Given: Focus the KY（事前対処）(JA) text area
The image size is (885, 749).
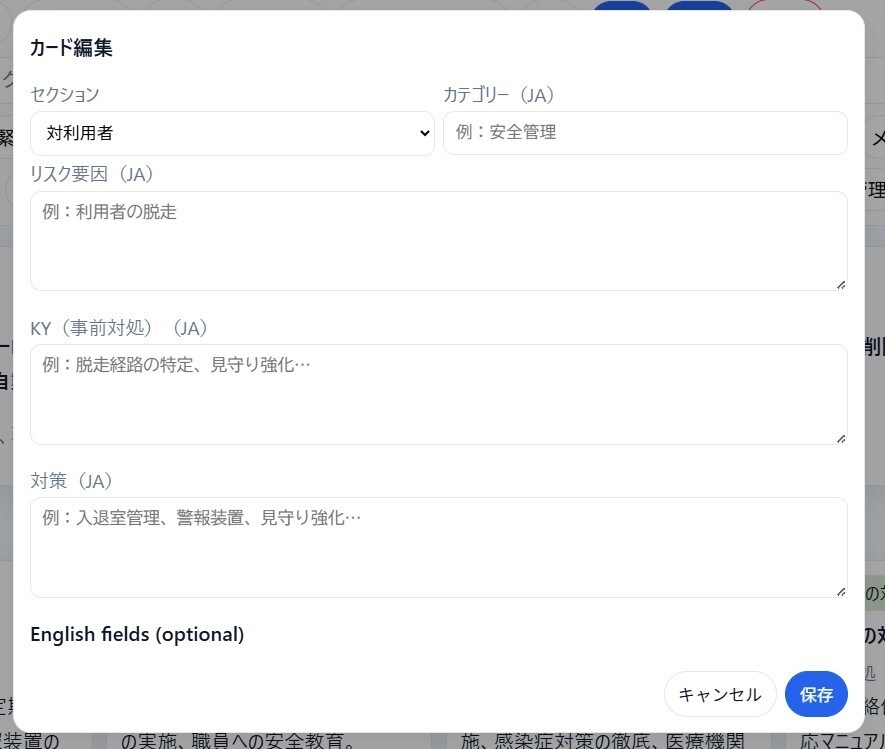Looking at the screenshot, I should 439,395.
